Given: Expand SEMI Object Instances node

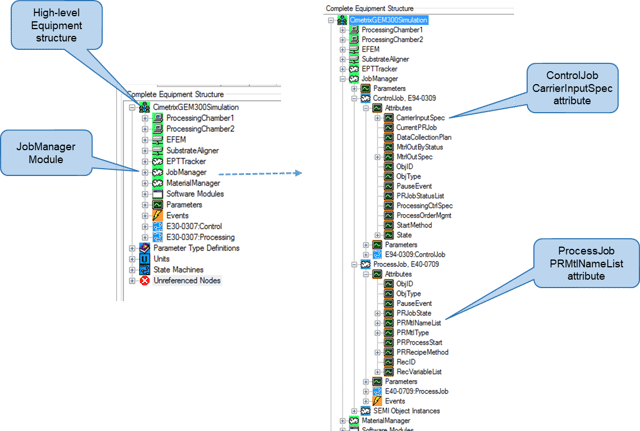Looking at the screenshot, I should 354,411.
